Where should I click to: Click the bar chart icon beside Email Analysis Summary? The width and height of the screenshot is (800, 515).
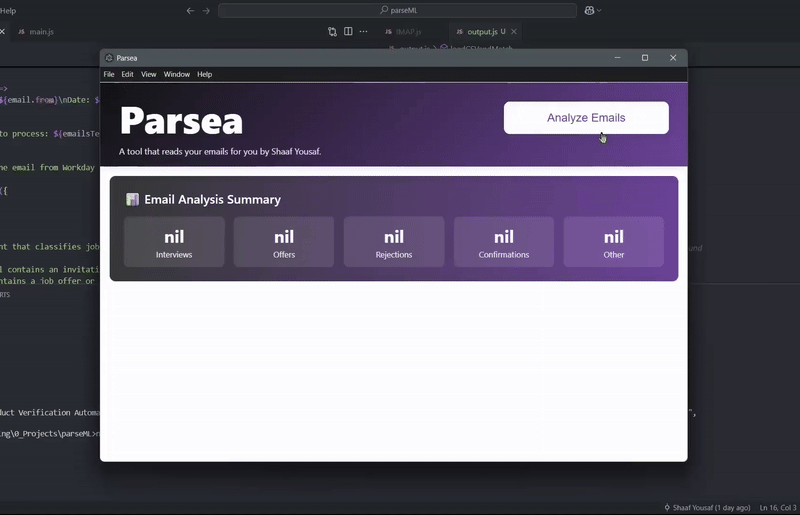click(132, 200)
